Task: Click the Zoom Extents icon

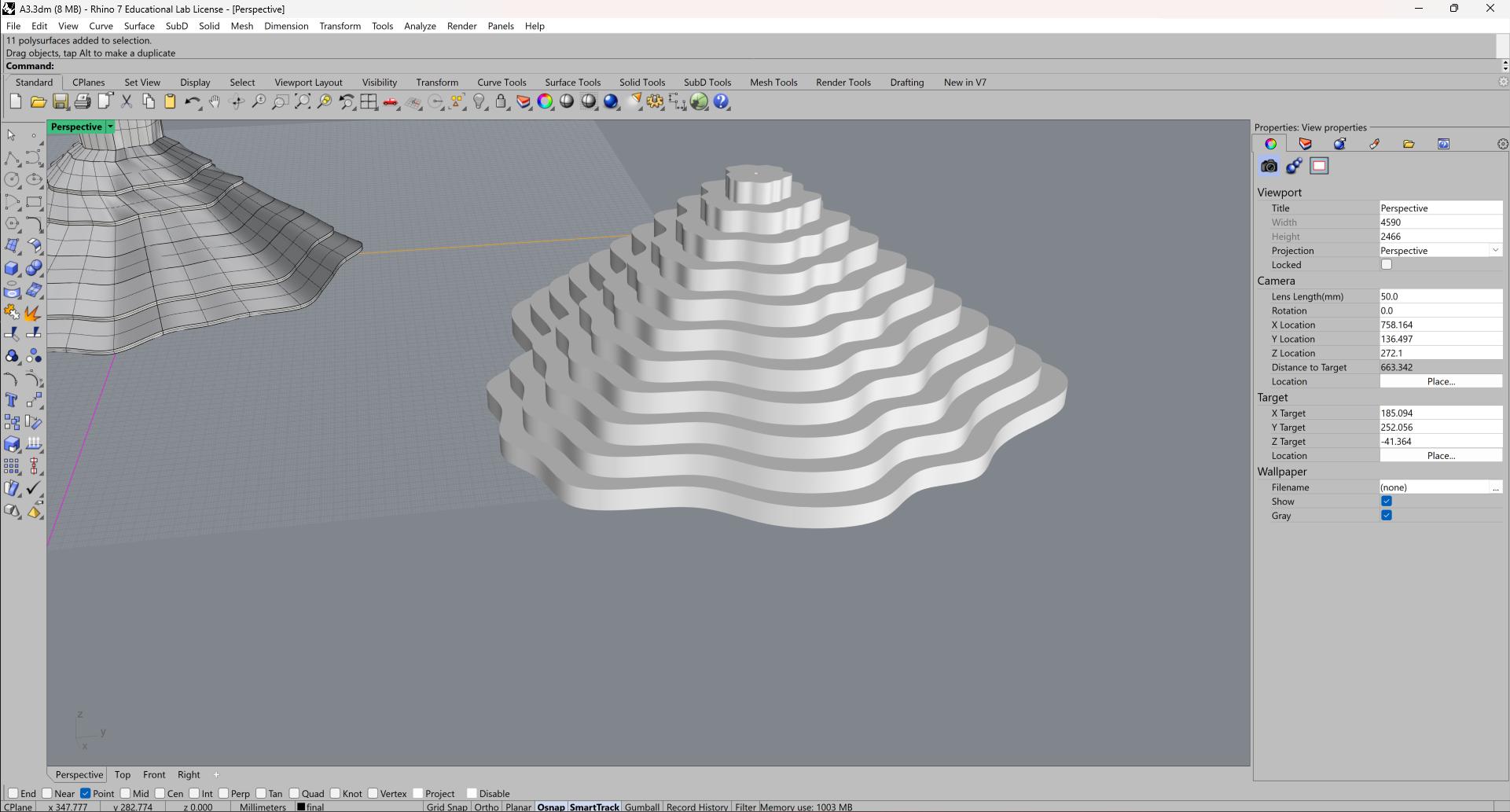Action: [303, 101]
